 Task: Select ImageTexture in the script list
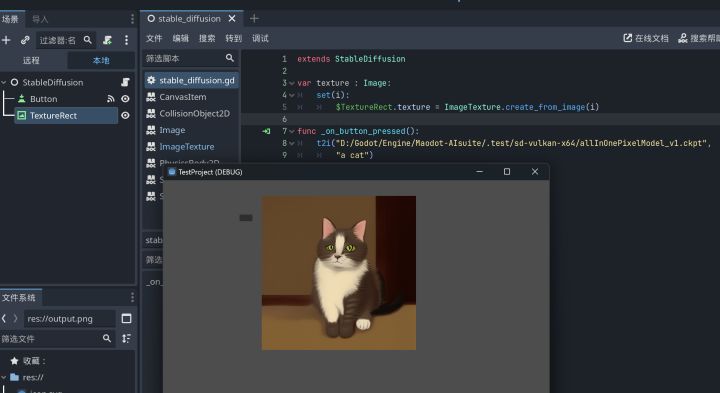pyautogui.click(x=186, y=147)
